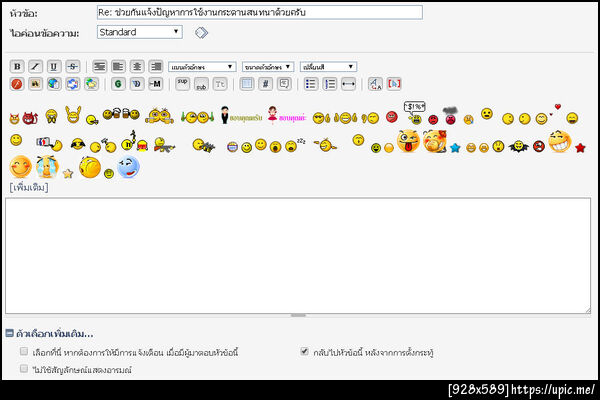Enable reply notification checkbox
Viewport: 600px width, 400px height.
(x=24, y=351)
